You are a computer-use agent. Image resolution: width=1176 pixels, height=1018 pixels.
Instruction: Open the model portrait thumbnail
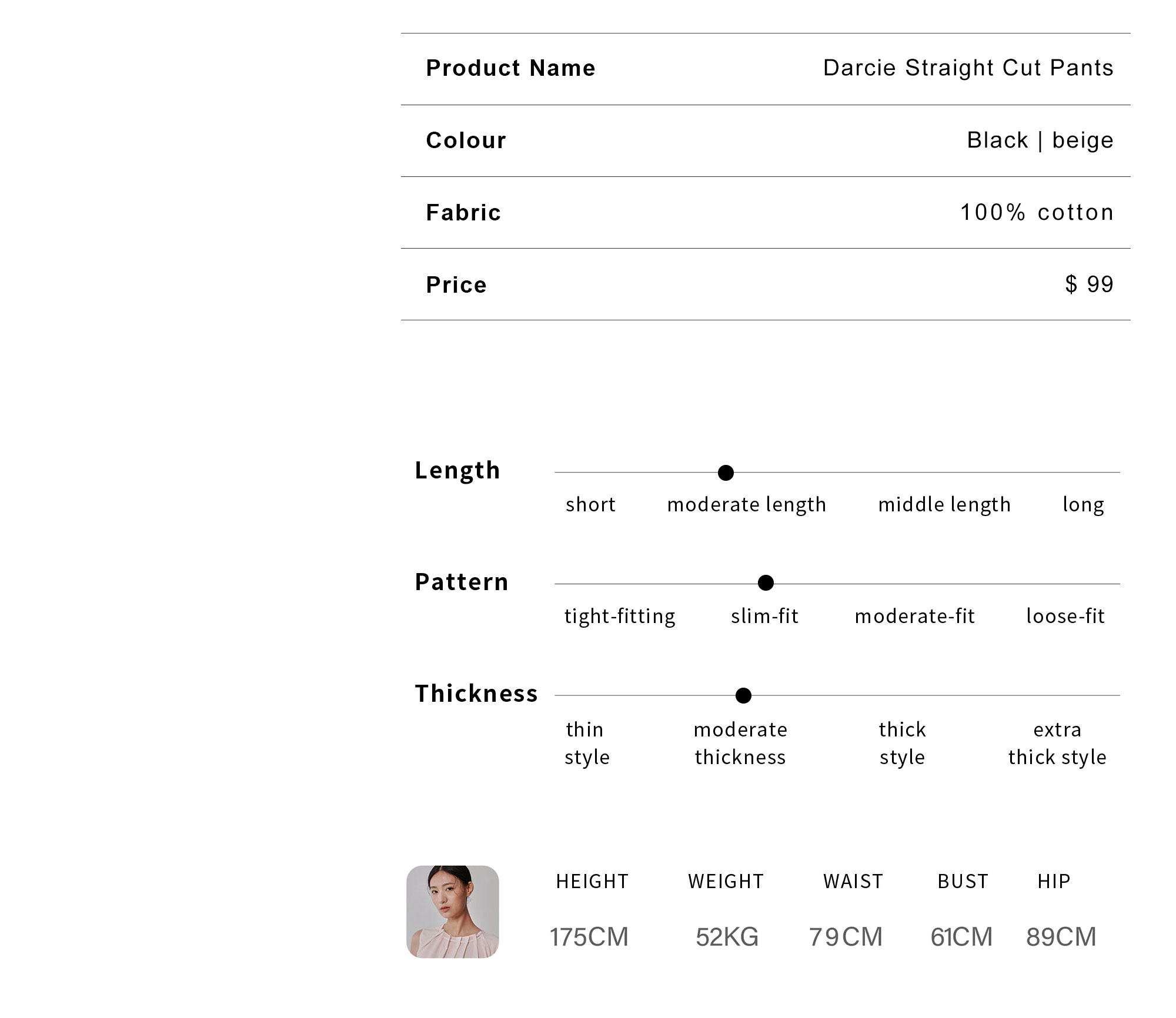(x=453, y=912)
